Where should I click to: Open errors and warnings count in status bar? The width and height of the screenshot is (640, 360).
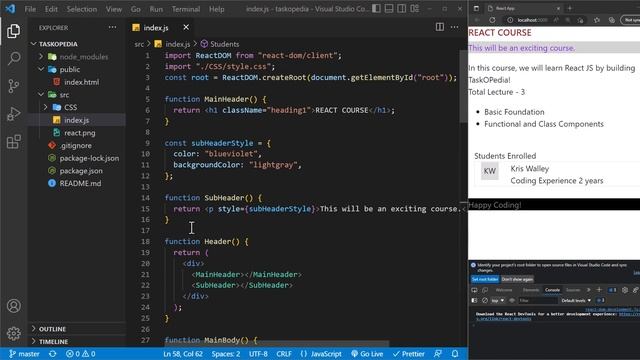coord(80,354)
